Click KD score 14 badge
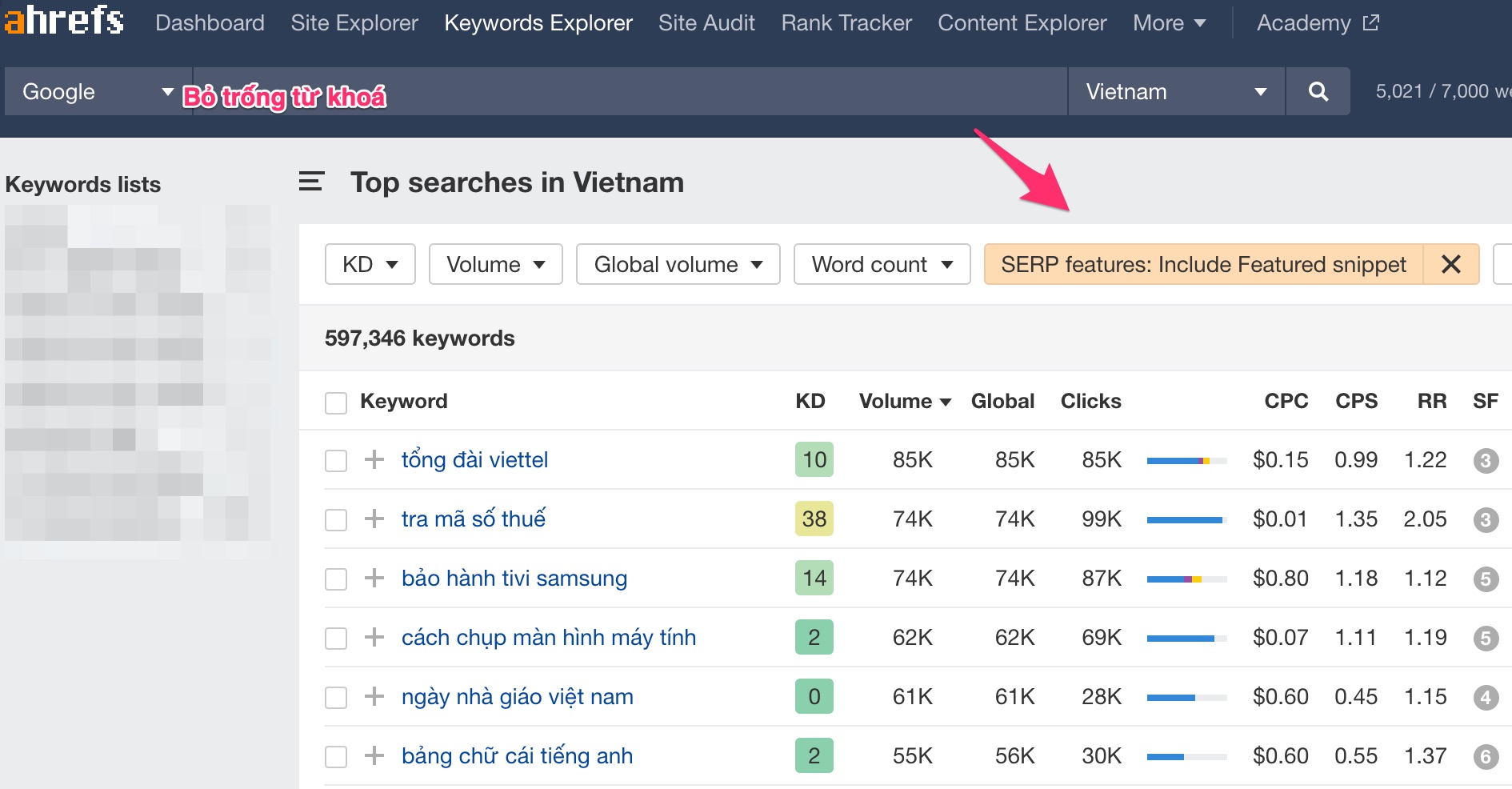Viewport: 1512px width, 789px height. click(x=814, y=578)
